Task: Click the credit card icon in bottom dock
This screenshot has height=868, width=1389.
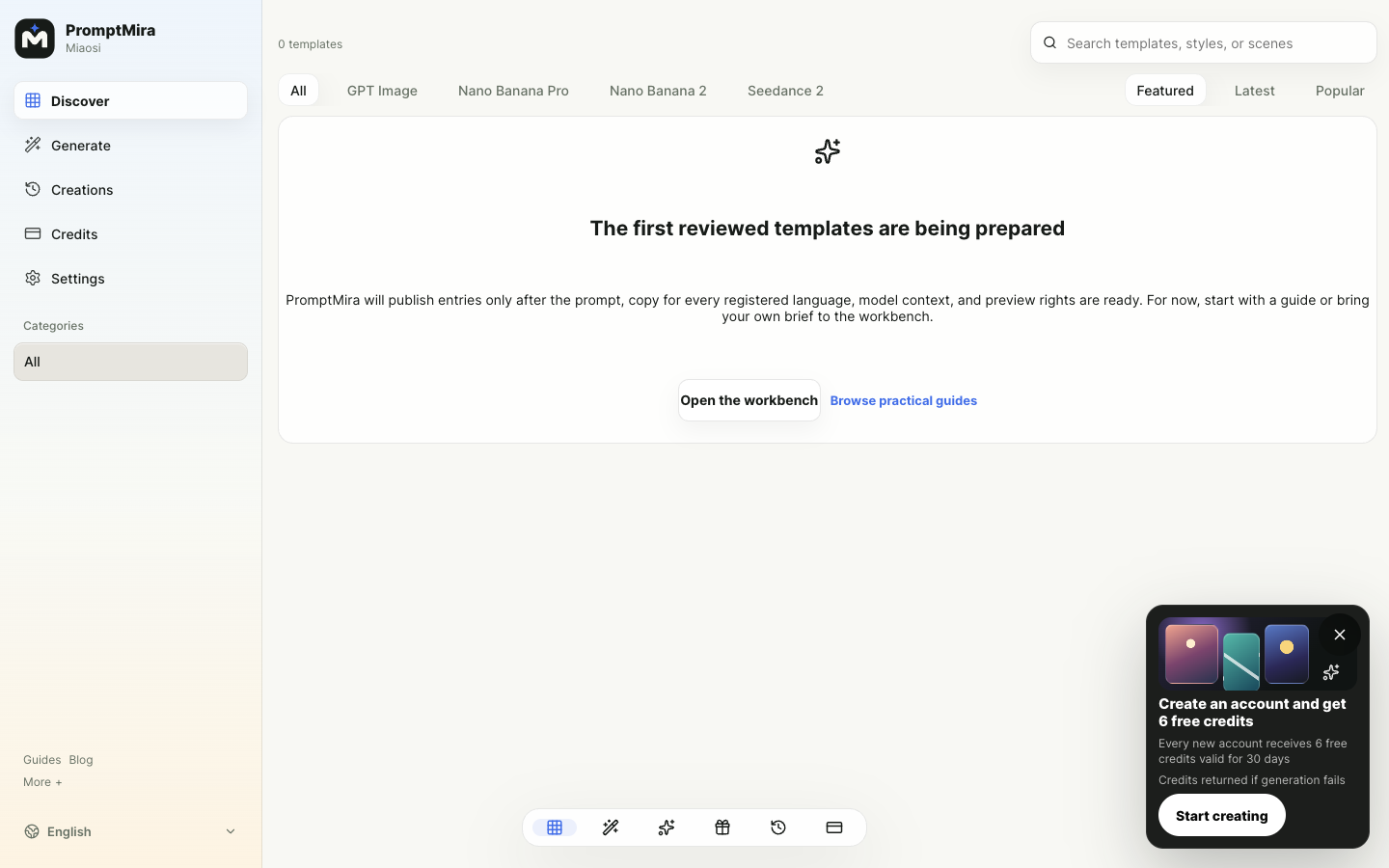Action: pyautogui.click(x=834, y=827)
